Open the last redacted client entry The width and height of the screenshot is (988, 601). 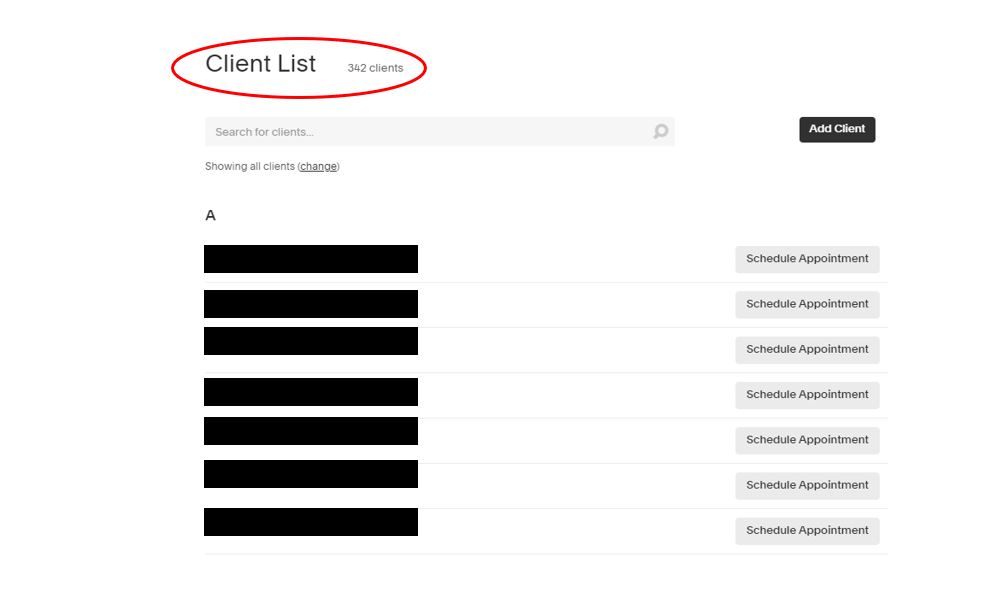(311, 522)
